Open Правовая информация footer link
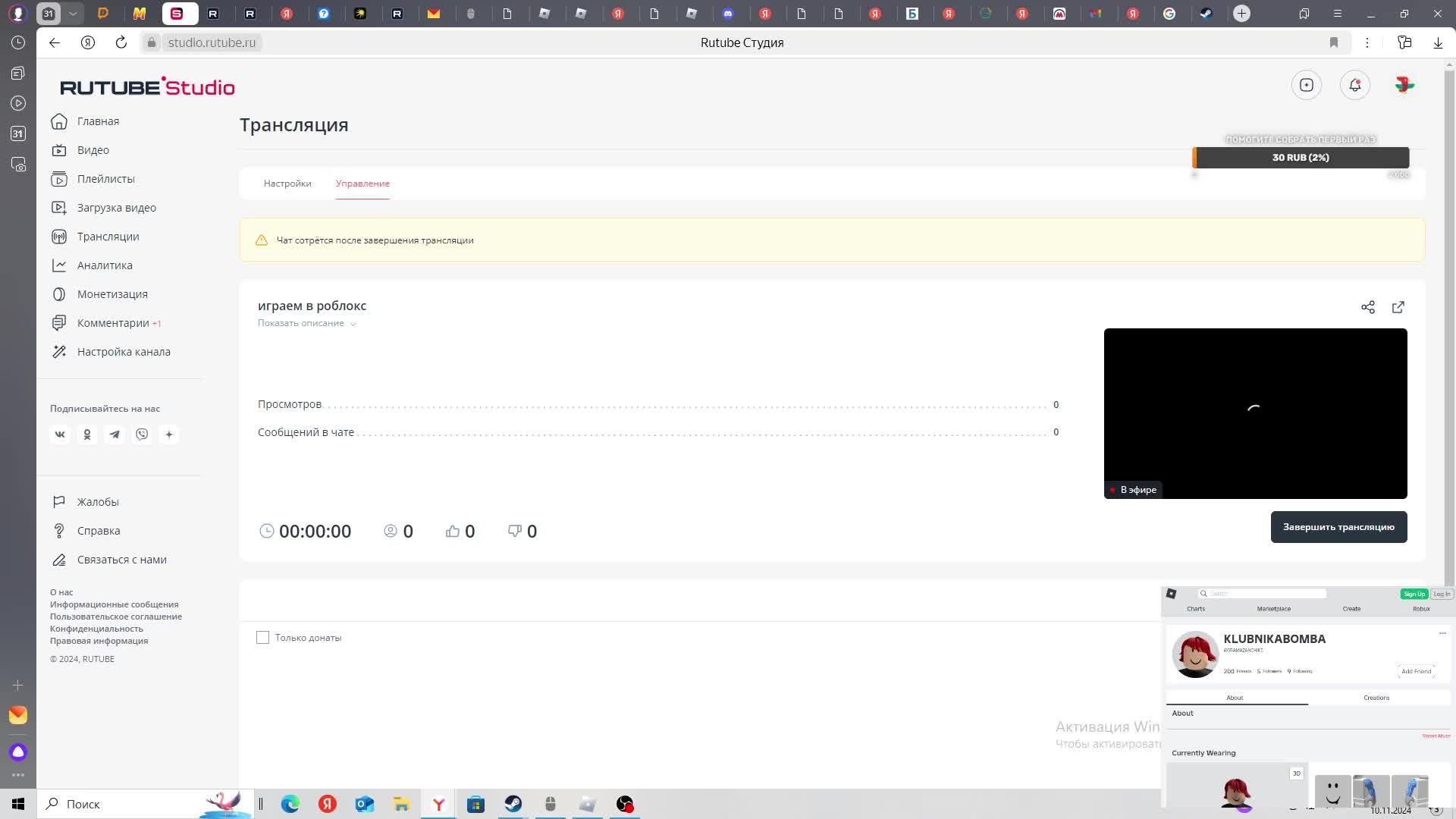The width and height of the screenshot is (1456, 819). [x=99, y=641]
